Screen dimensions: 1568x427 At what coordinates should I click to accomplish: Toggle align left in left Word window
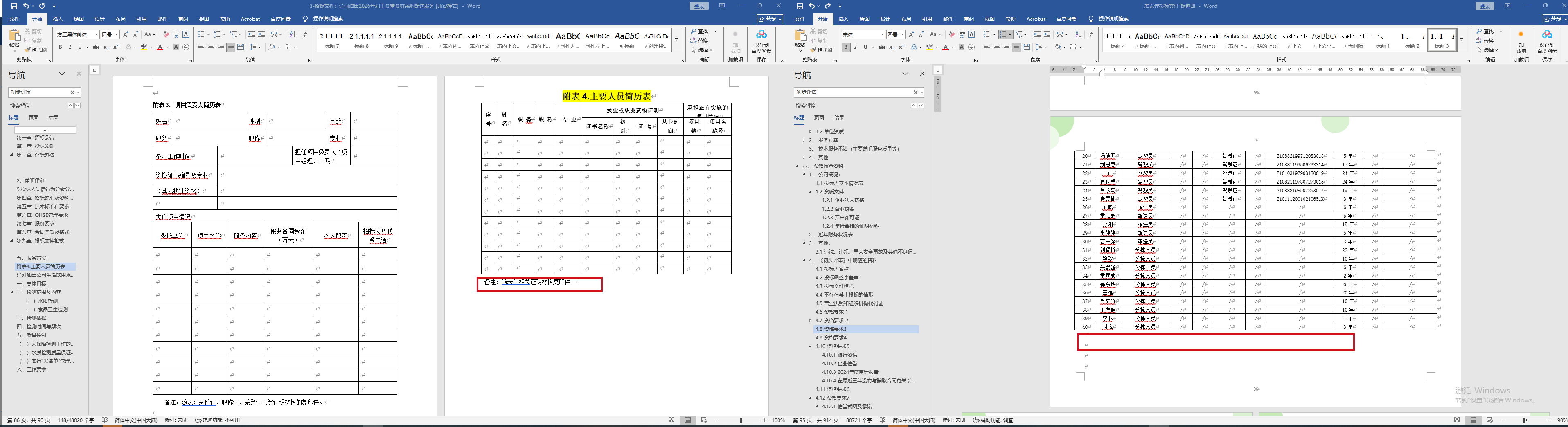pos(201,47)
